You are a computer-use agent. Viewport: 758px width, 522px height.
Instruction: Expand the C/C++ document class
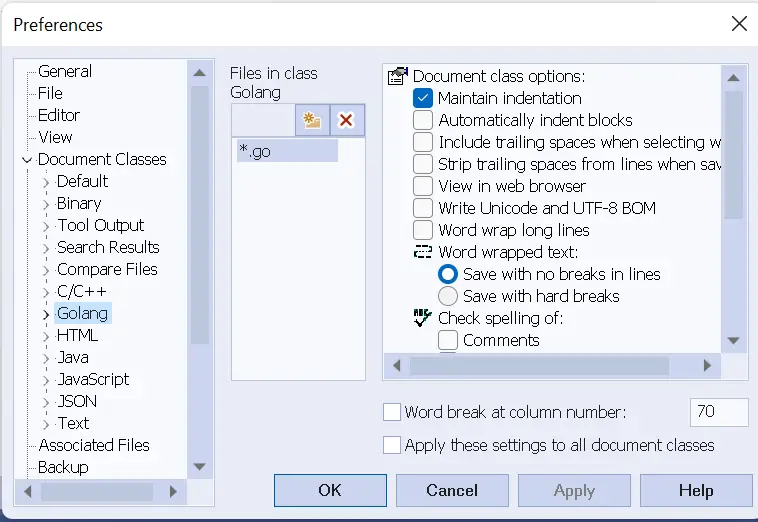46,292
